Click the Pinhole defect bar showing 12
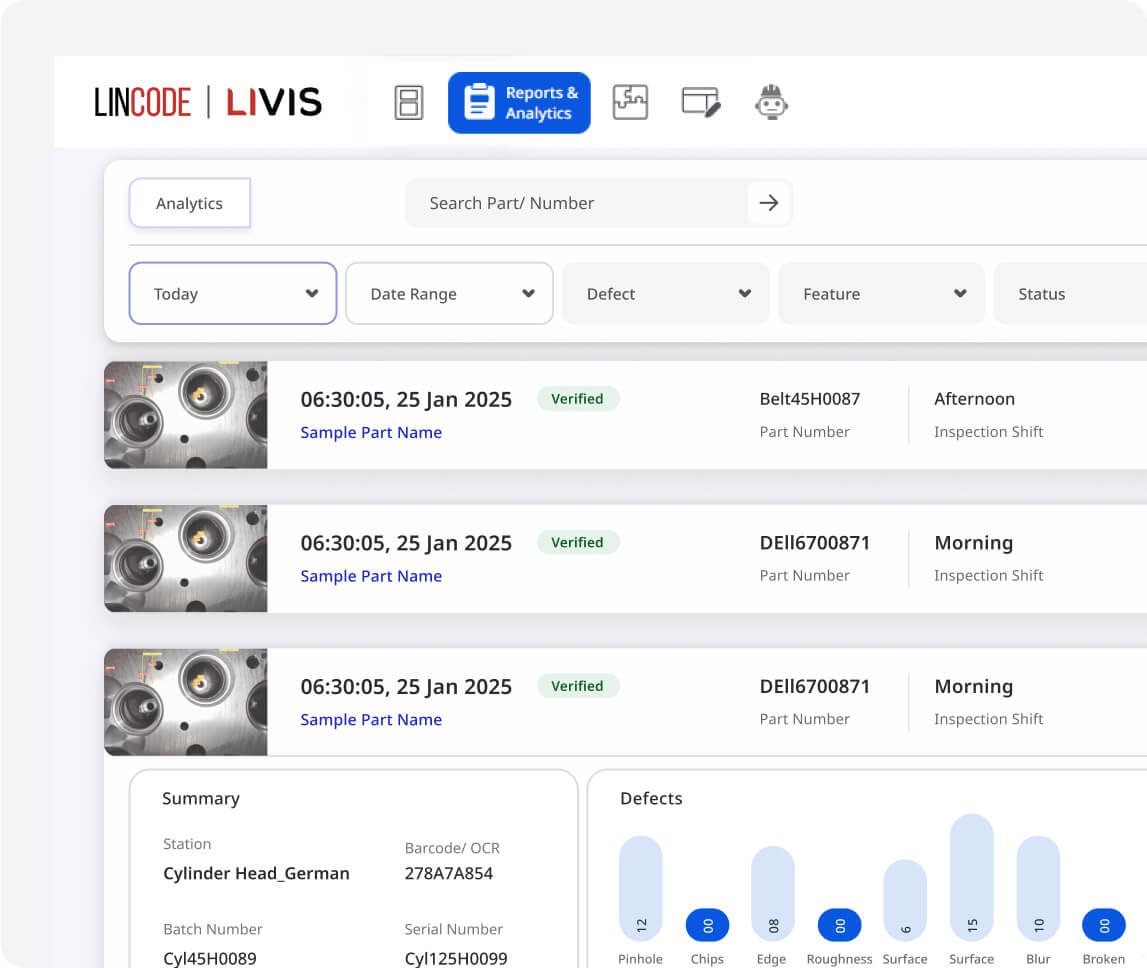The height and width of the screenshot is (968, 1147). [x=641, y=888]
